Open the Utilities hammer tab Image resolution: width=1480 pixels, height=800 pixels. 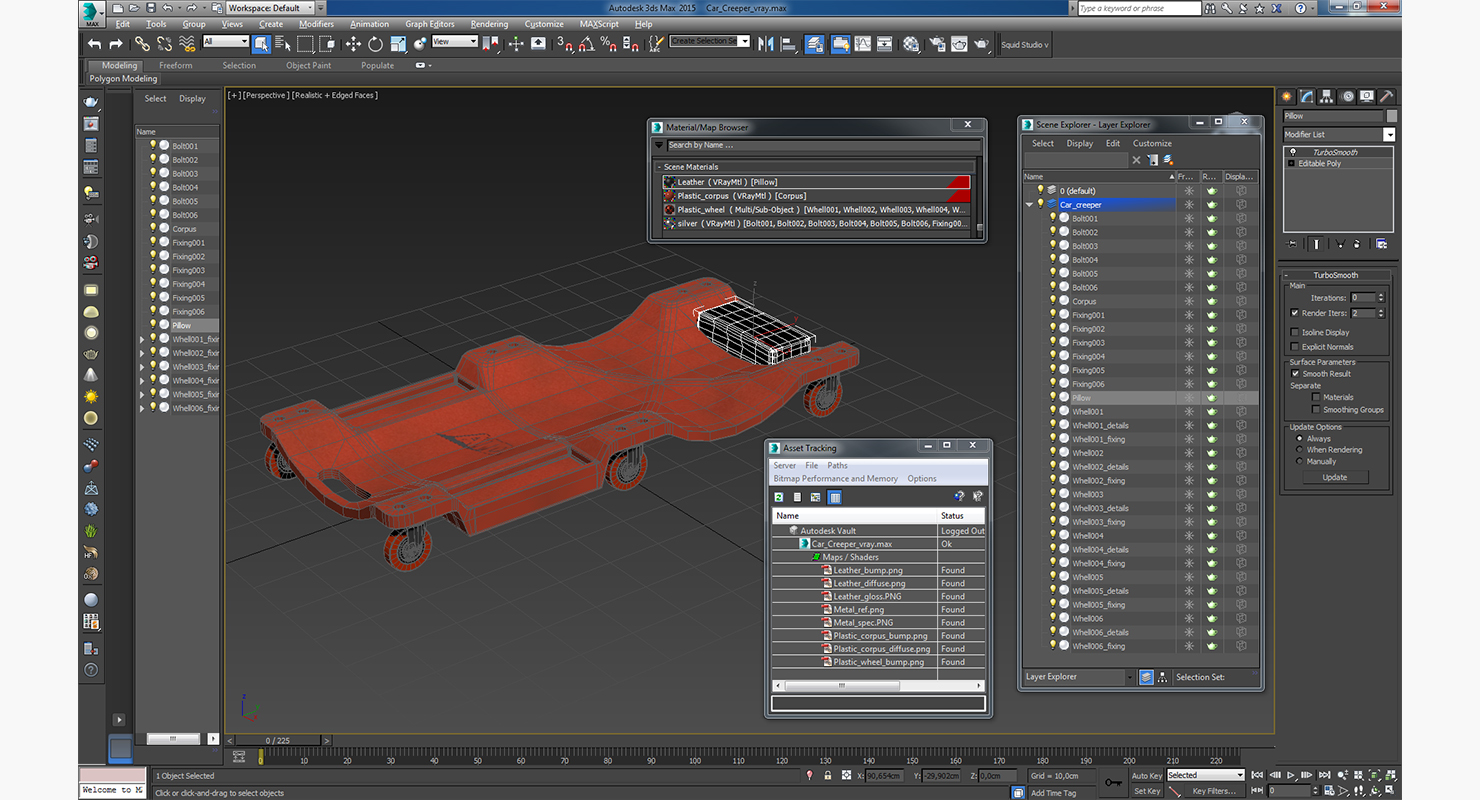[x=1385, y=97]
